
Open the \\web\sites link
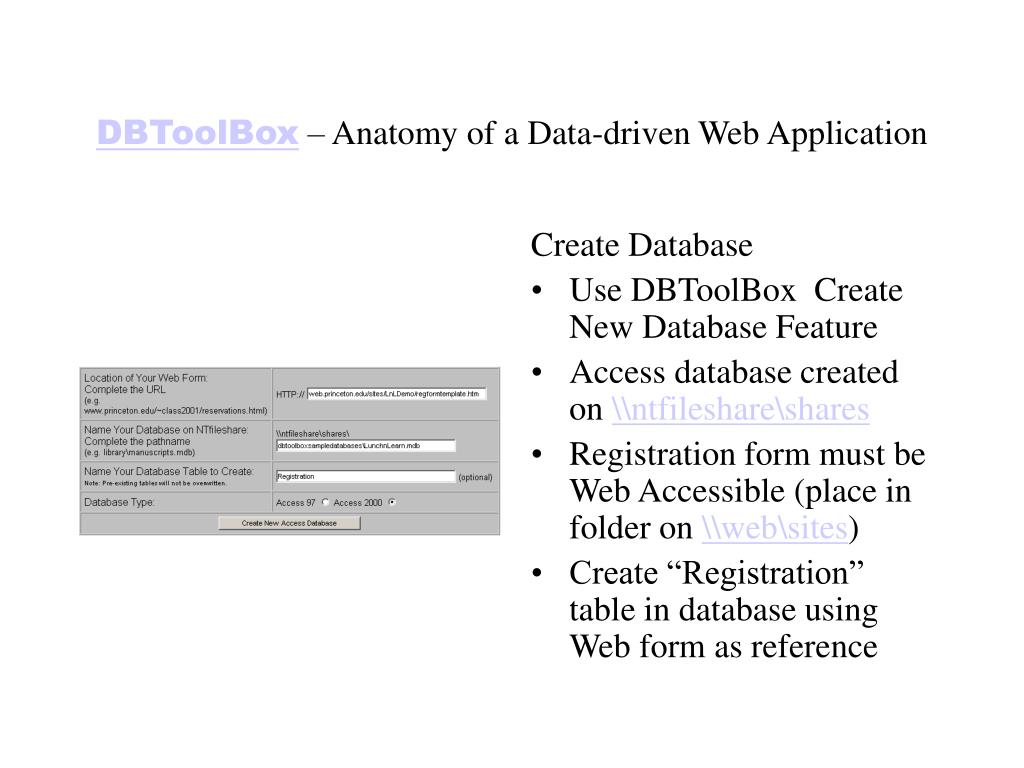point(775,528)
